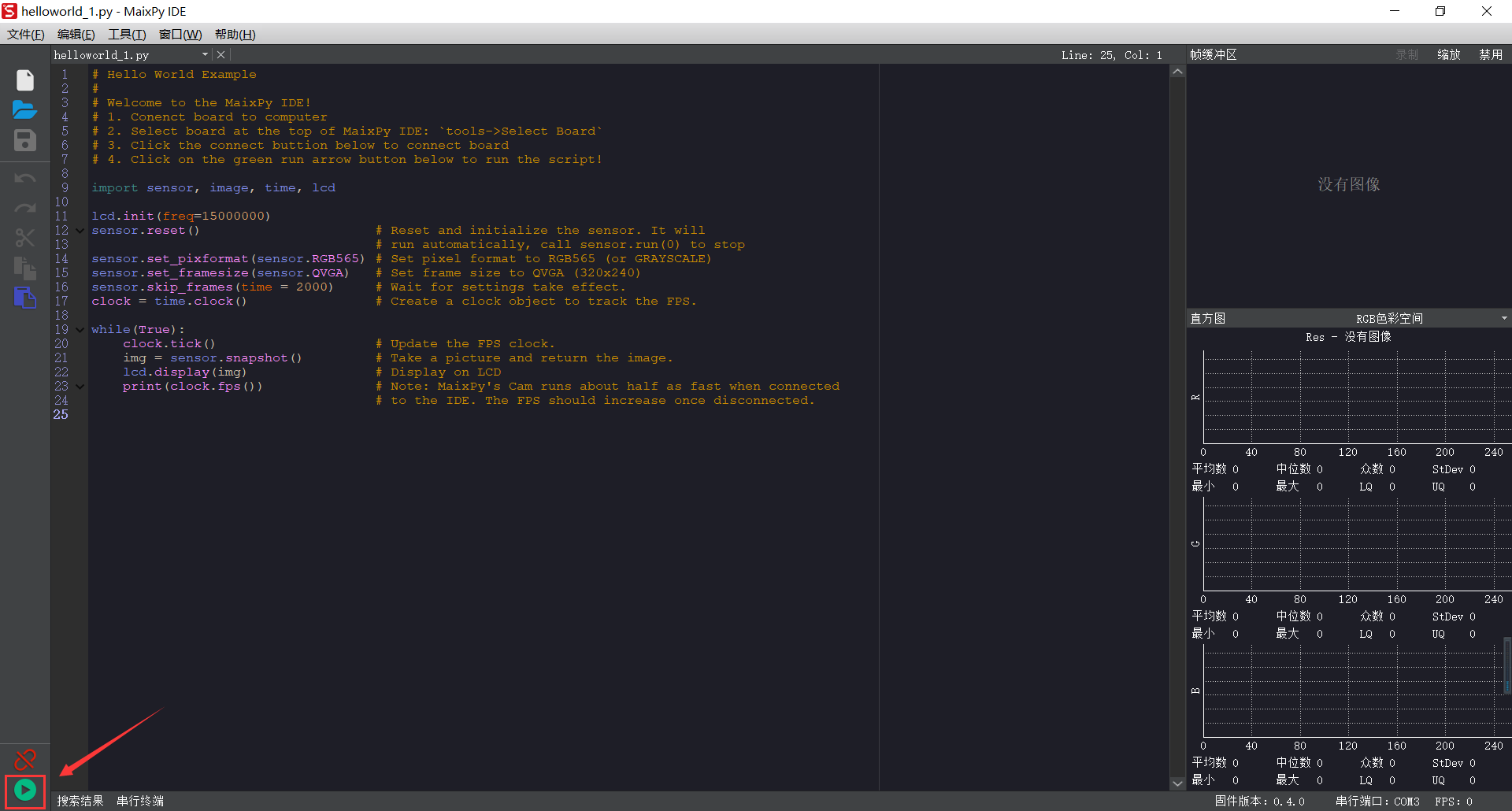Click the 'lcd.display(img)' code line

[185, 372]
